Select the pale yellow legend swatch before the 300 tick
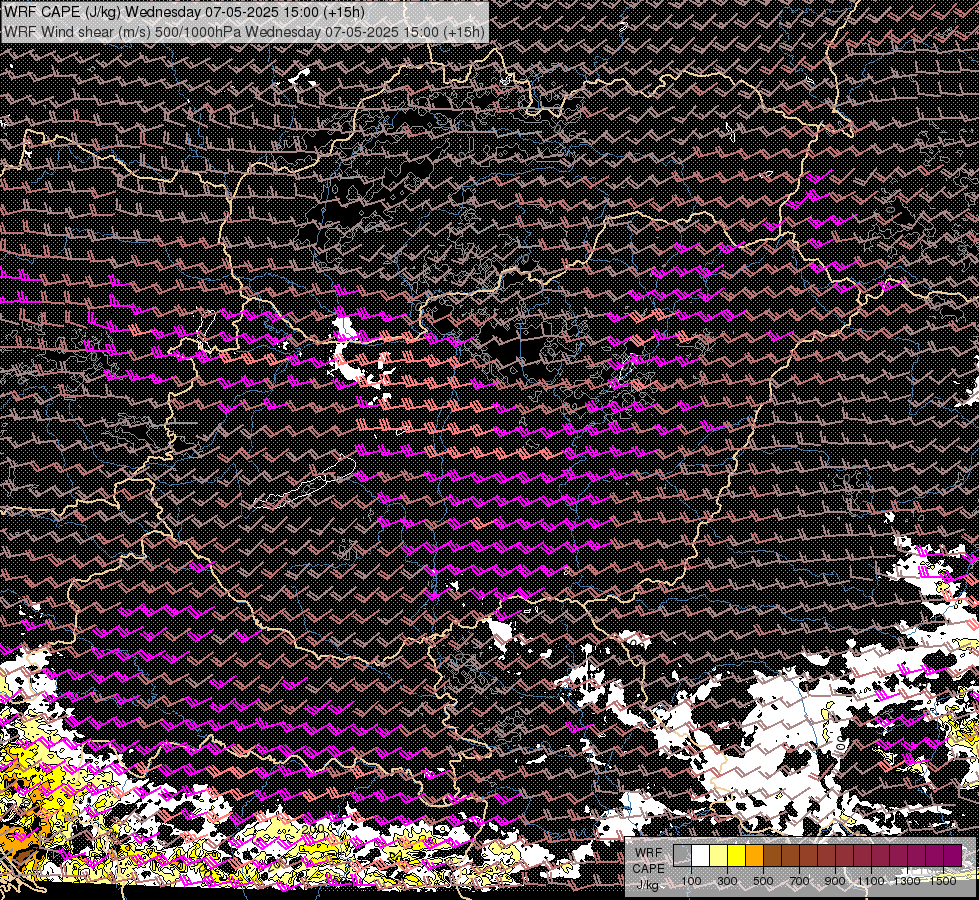This screenshot has width=979, height=900. [x=719, y=855]
